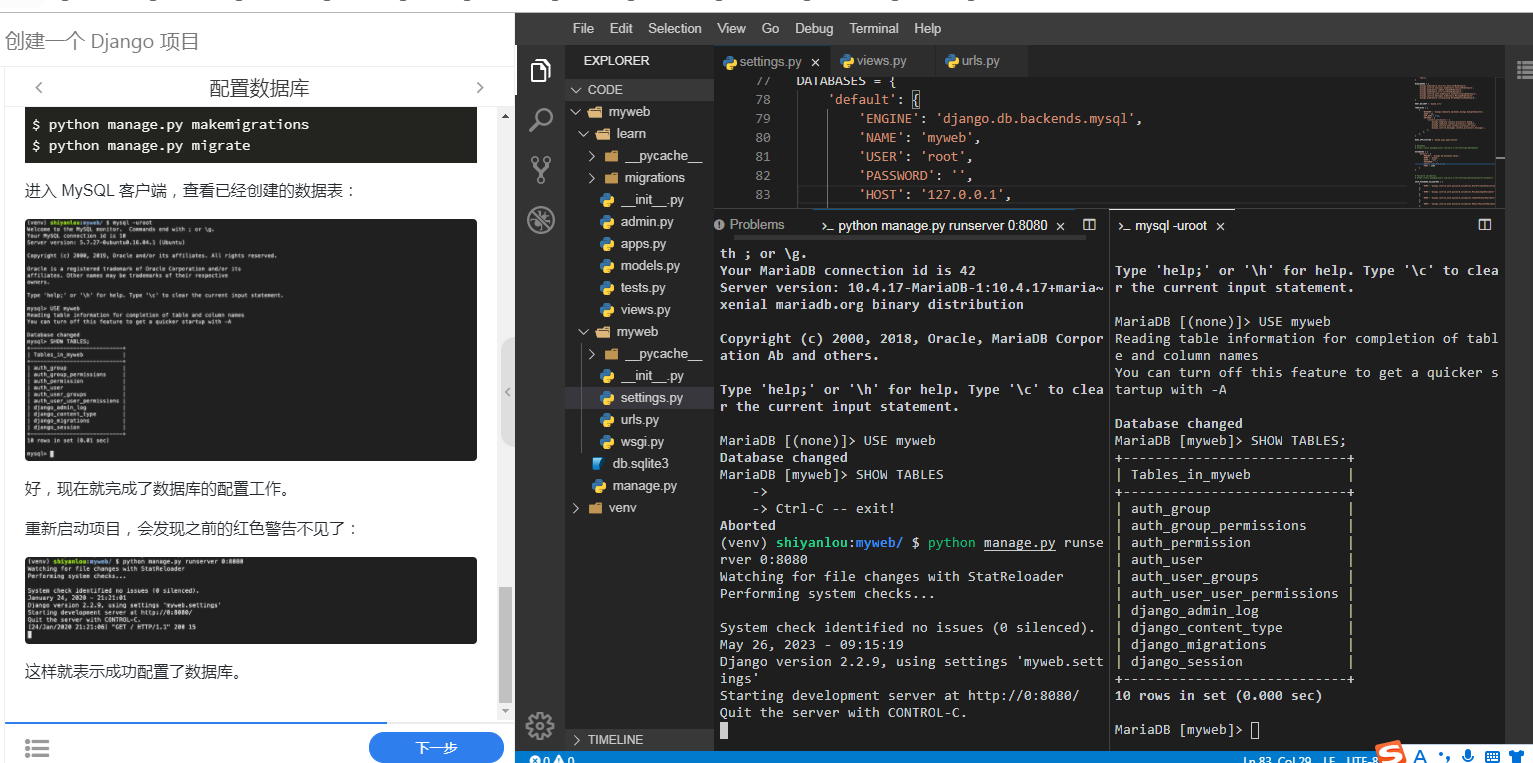The height and width of the screenshot is (763, 1533).
Task: Expand the migrations folder
Action: pyautogui.click(x=654, y=177)
